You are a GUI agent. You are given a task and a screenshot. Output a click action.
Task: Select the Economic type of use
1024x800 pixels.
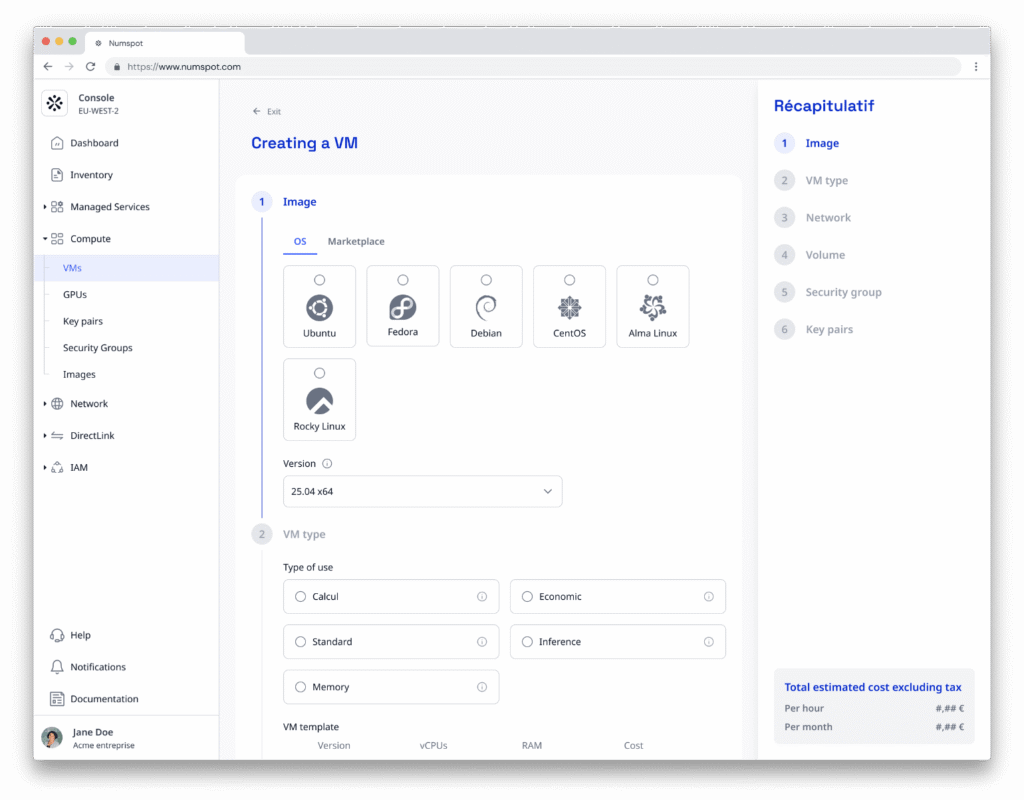point(528,597)
